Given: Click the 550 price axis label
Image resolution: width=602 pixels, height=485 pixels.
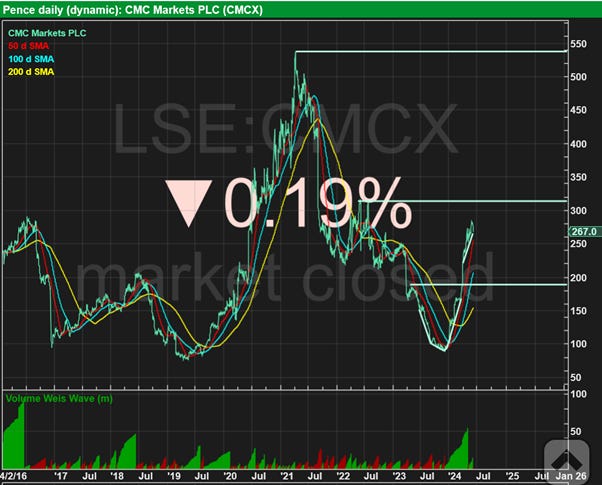Looking at the screenshot, I should coord(578,44).
